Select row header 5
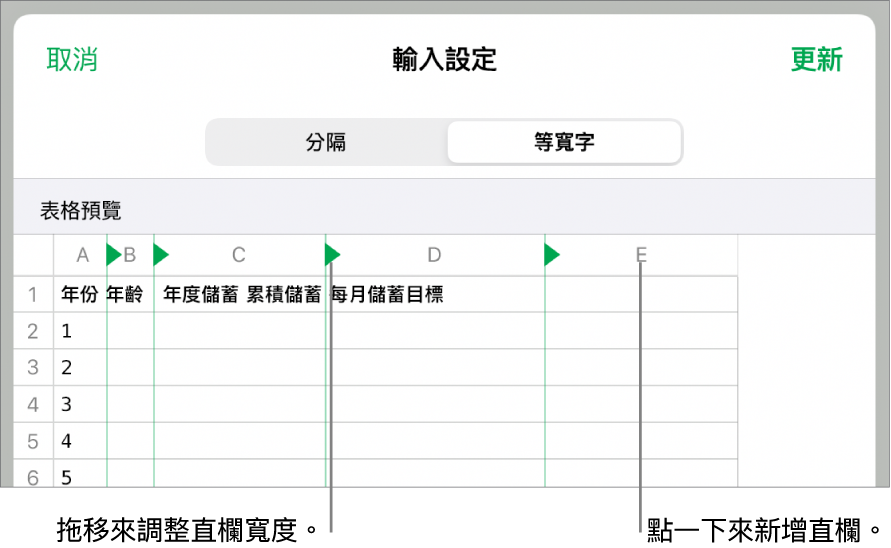Viewport: 891px width, 548px height. click(x=33, y=441)
